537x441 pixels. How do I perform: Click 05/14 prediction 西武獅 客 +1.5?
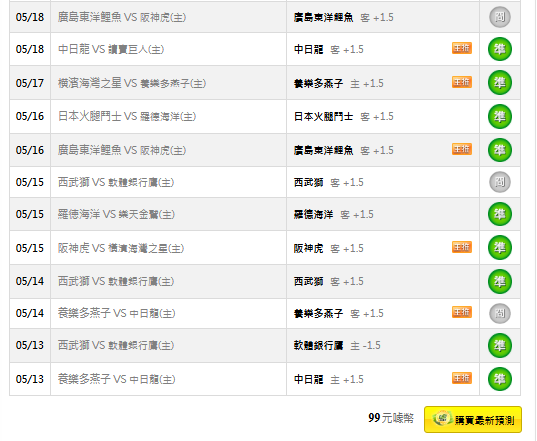coord(328,281)
